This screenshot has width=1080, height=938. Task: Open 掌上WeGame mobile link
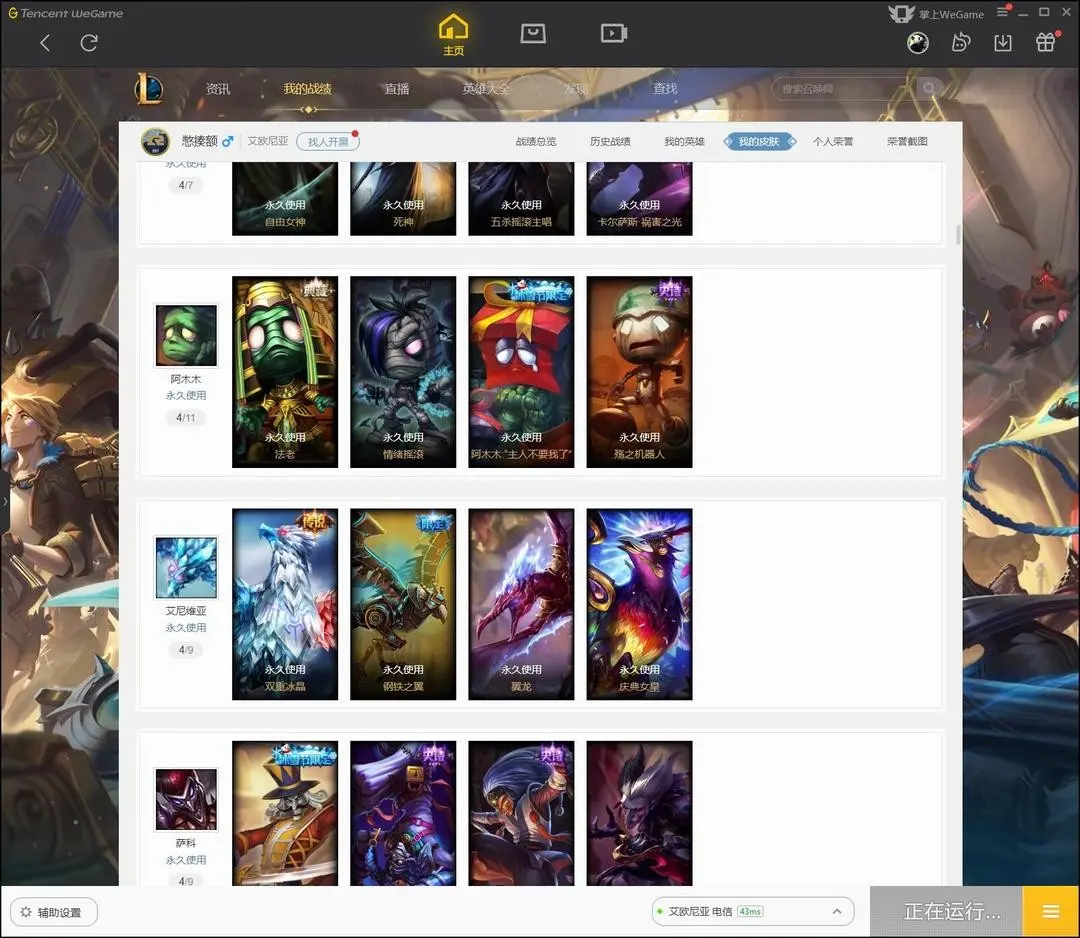click(x=937, y=14)
